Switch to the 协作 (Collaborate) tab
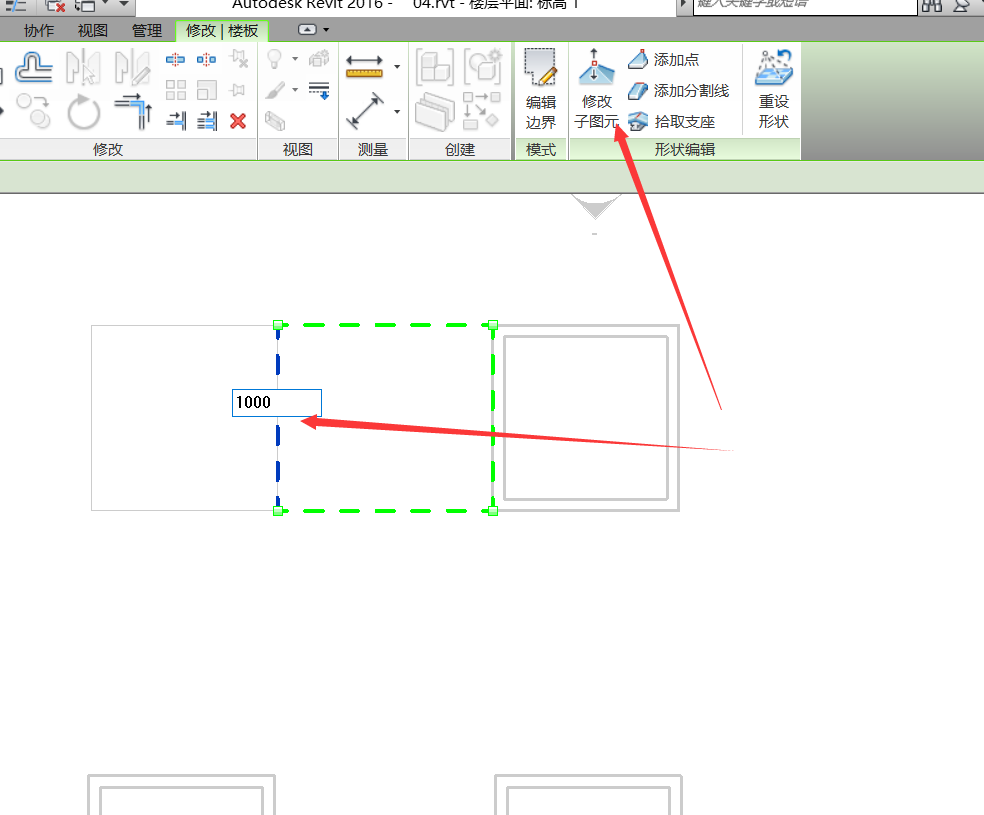984x815 pixels. tap(39, 31)
